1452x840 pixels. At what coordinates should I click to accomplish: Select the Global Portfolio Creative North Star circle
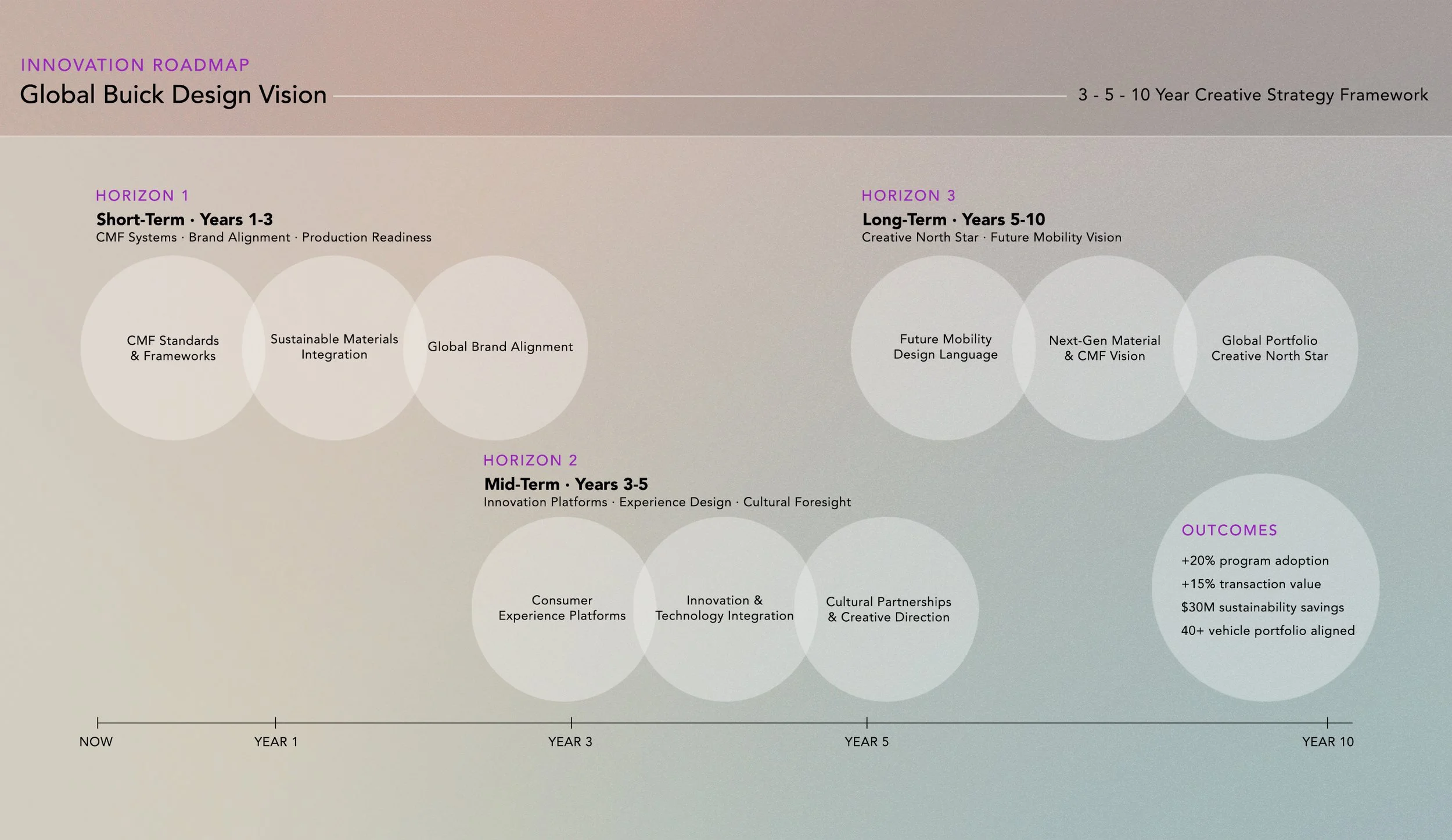click(x=1269, y=348)
